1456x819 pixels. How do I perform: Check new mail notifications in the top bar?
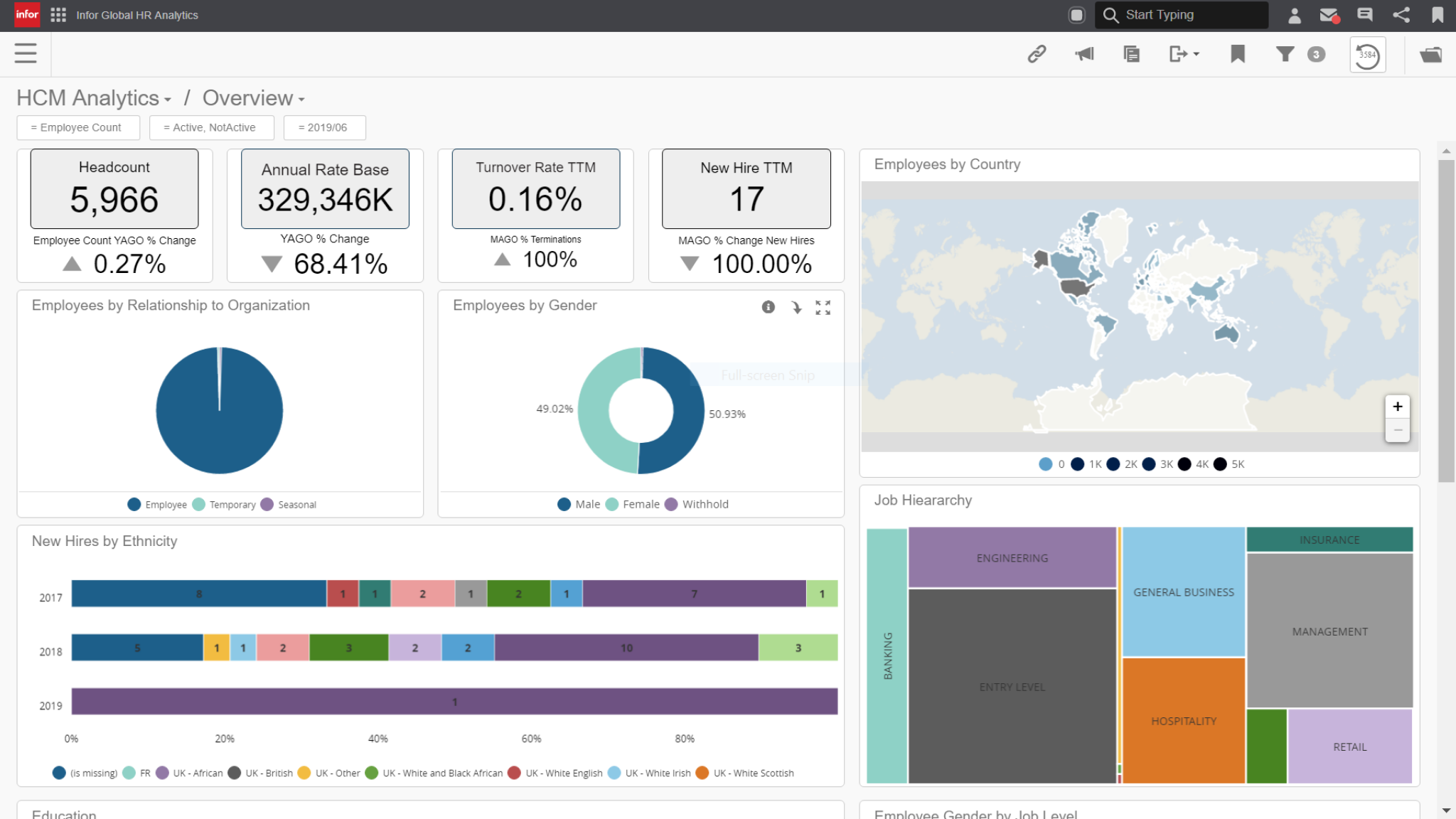pyautogui.click(x=1329, y=15)
